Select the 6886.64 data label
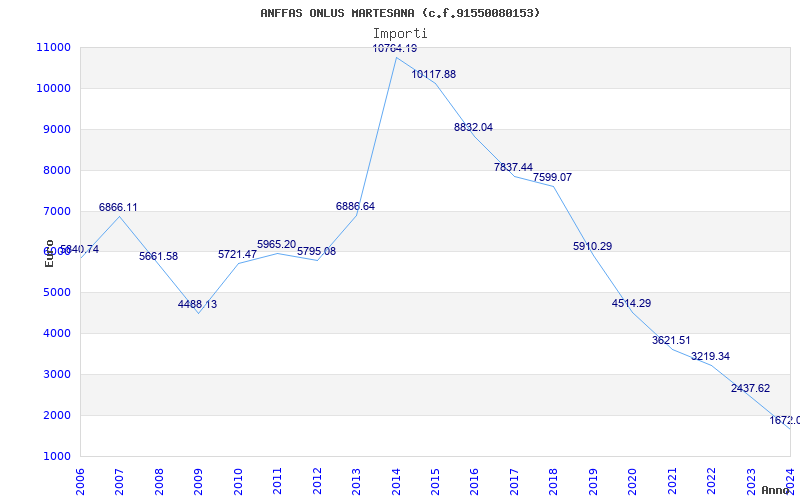 tap(355, 207)
